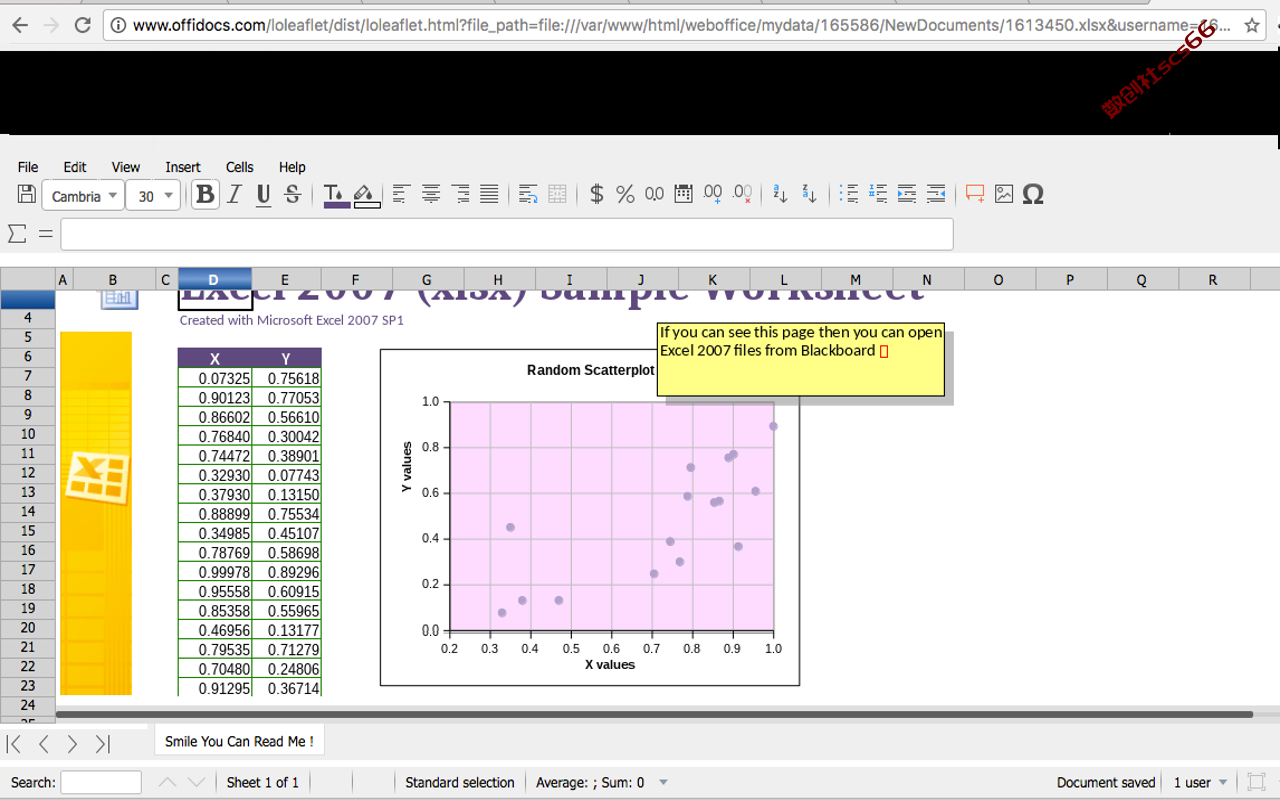The width and height of the screenshot is (1280, 800).
Task: Toggle italic formatting
Action: coord(234,194)
